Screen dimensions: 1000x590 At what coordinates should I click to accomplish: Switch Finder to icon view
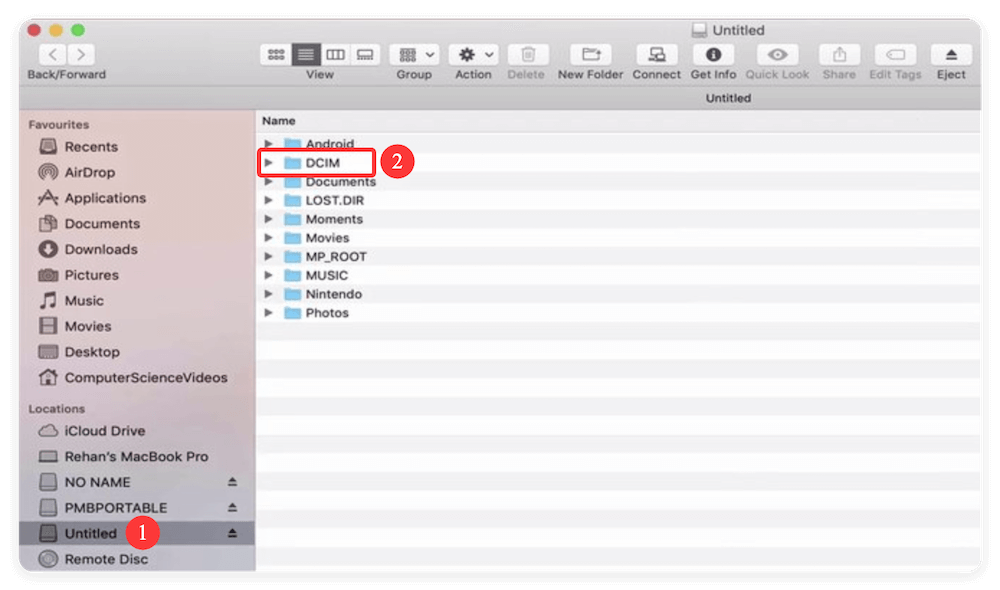click(x=277, y=54)
